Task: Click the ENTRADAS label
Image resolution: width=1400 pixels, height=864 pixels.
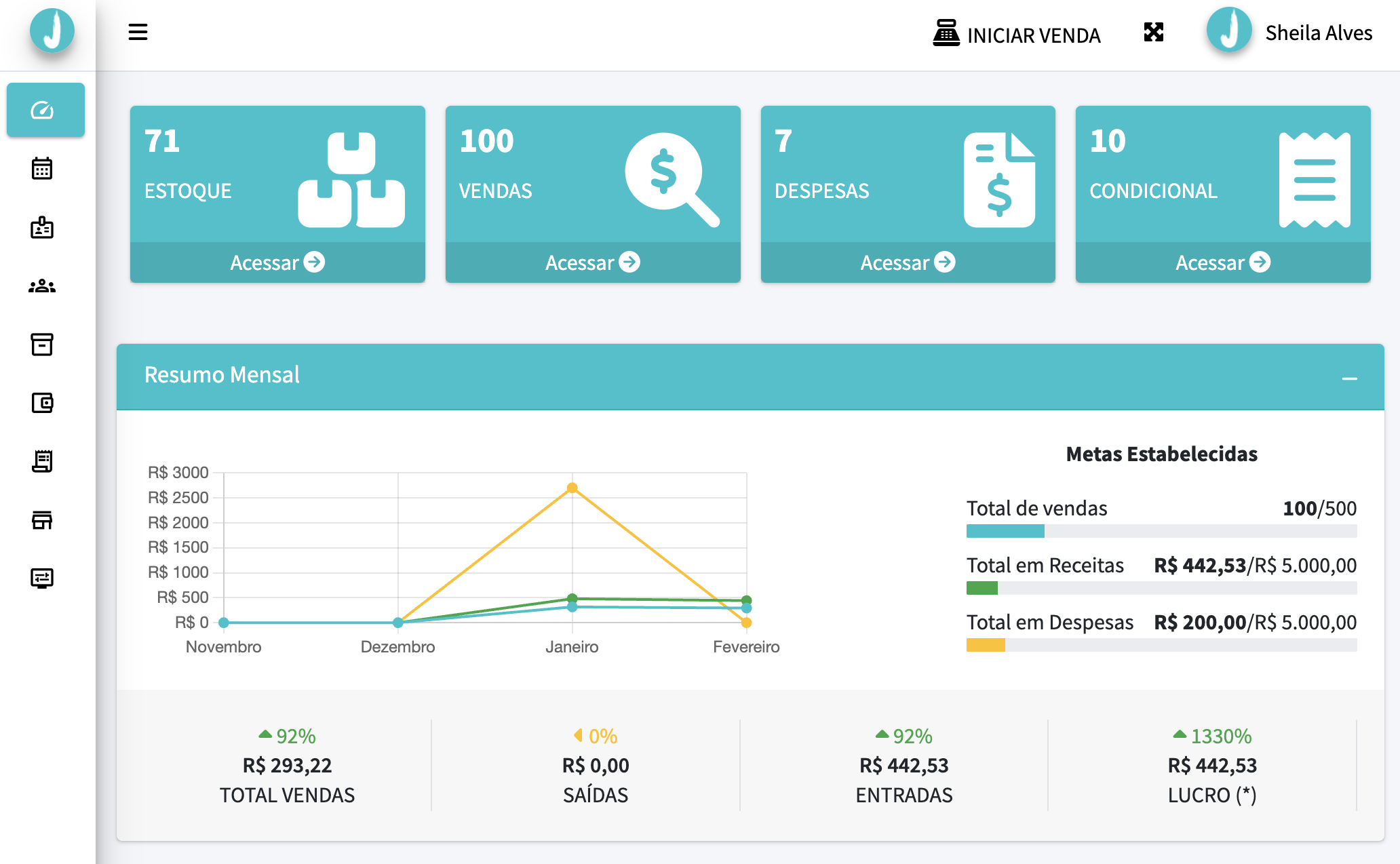Action: tap(904, 795)
